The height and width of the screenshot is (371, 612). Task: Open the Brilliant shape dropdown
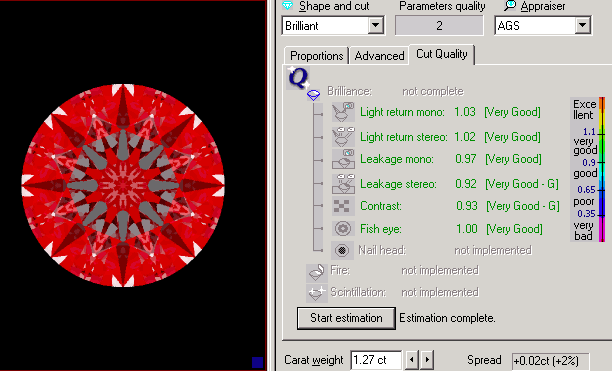click(375, 26)
